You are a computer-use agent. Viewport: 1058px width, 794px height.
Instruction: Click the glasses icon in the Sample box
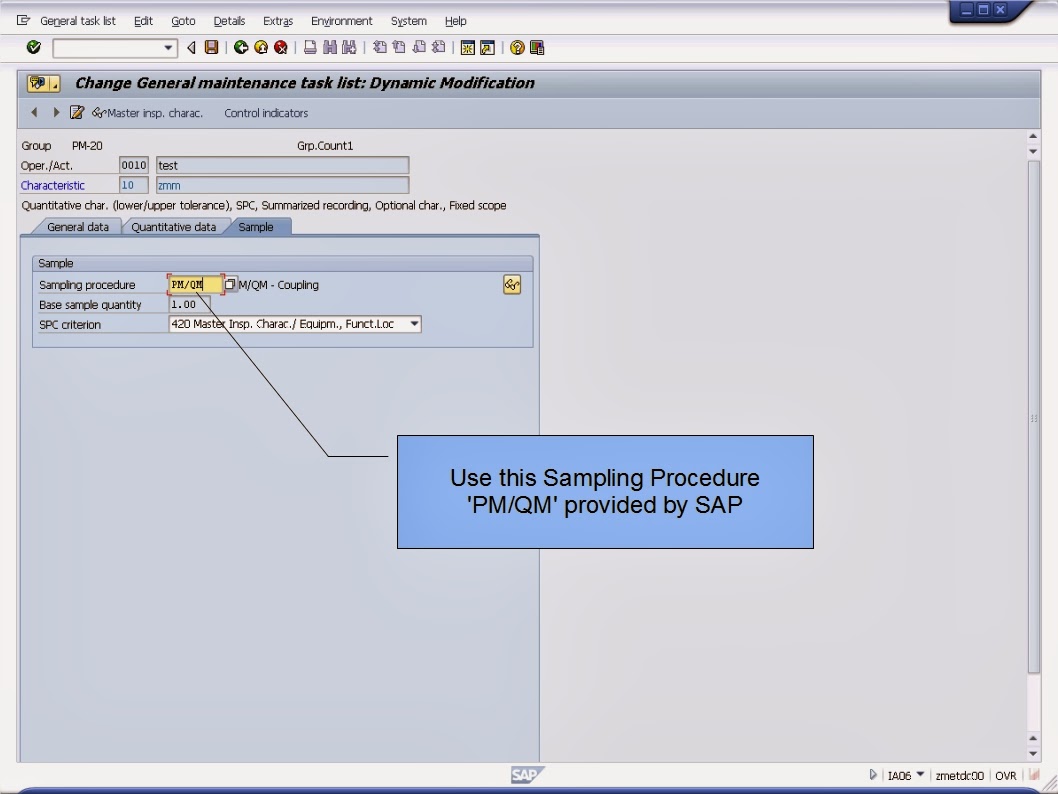[x=512, y=284]
